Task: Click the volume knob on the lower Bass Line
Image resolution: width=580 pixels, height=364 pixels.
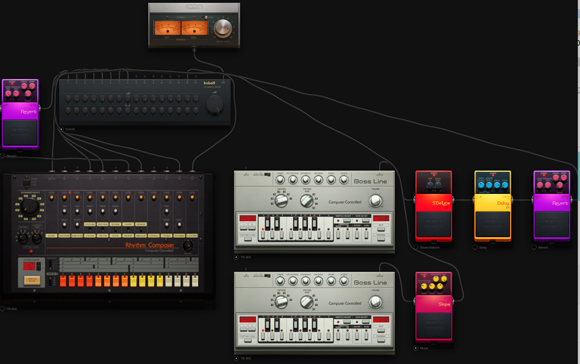Action: tap(375, 302)
